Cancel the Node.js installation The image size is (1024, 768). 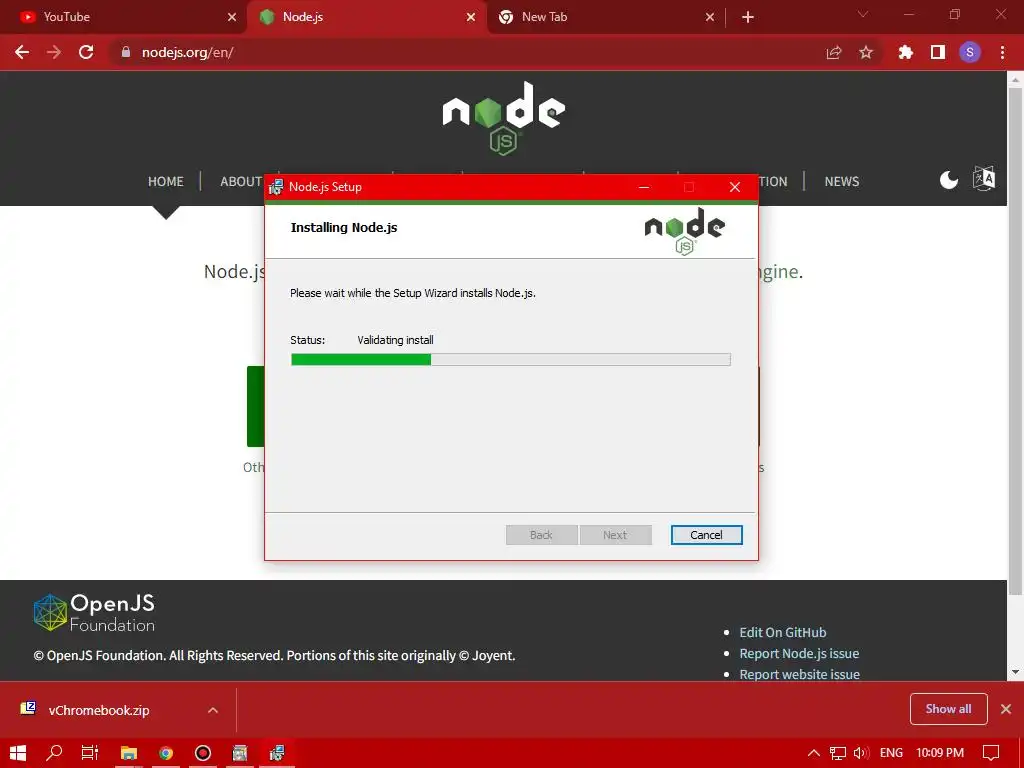pyautogui.click(x=707, y=535)
